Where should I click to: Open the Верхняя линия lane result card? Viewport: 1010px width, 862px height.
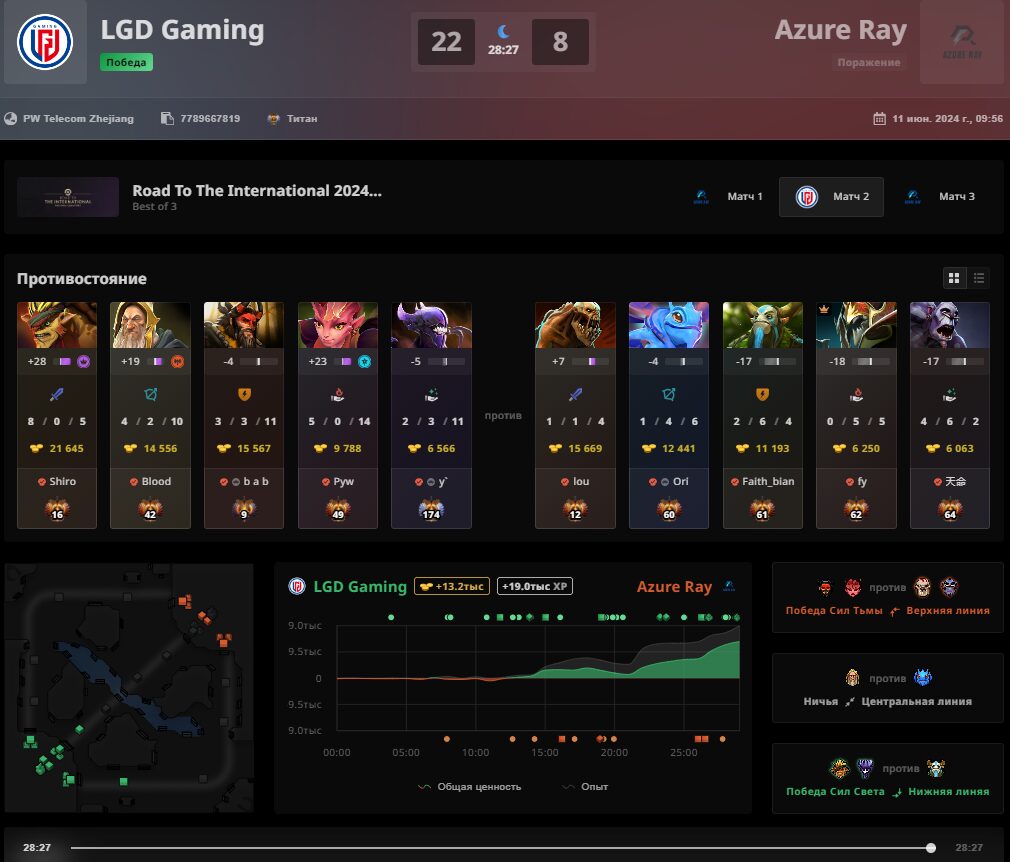888,598
